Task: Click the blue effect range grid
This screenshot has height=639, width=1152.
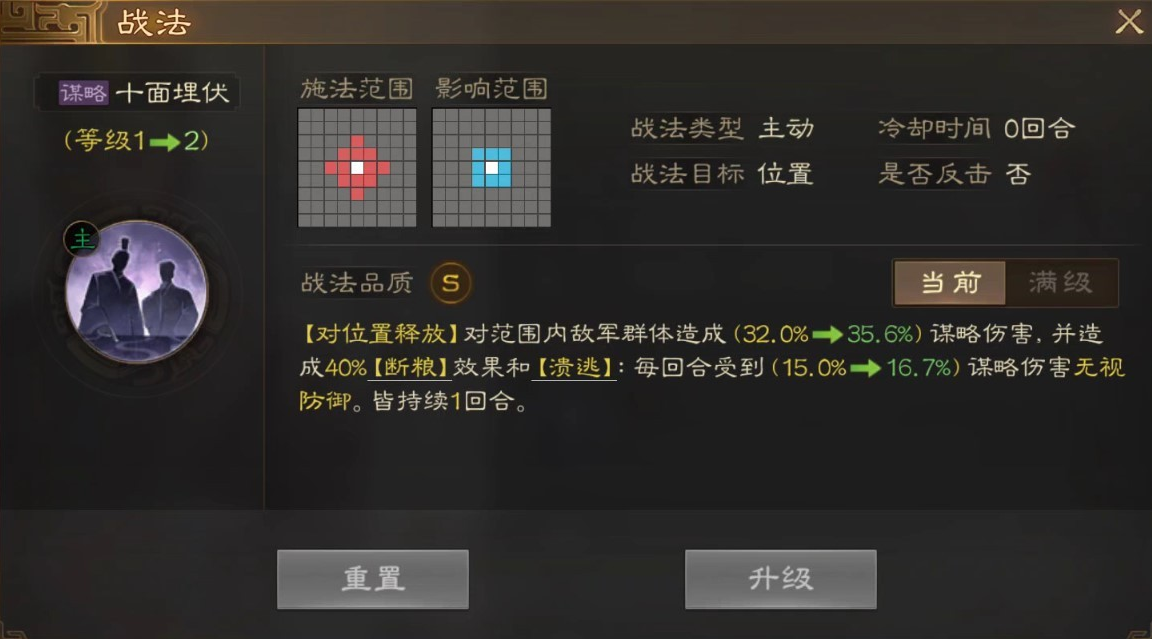Action: coord(492,167)
